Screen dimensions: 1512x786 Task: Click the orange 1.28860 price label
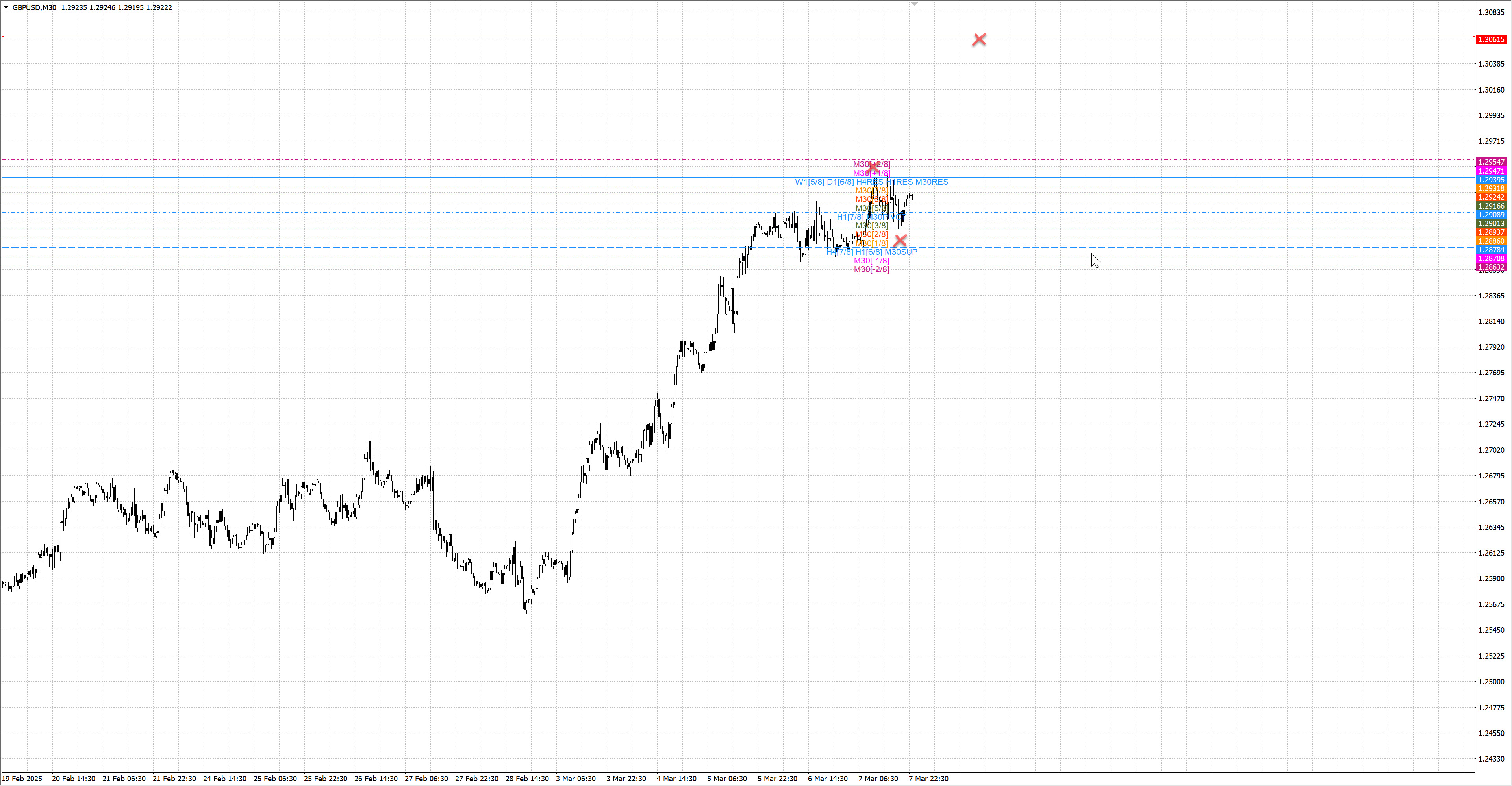[x=1491, y=241]
